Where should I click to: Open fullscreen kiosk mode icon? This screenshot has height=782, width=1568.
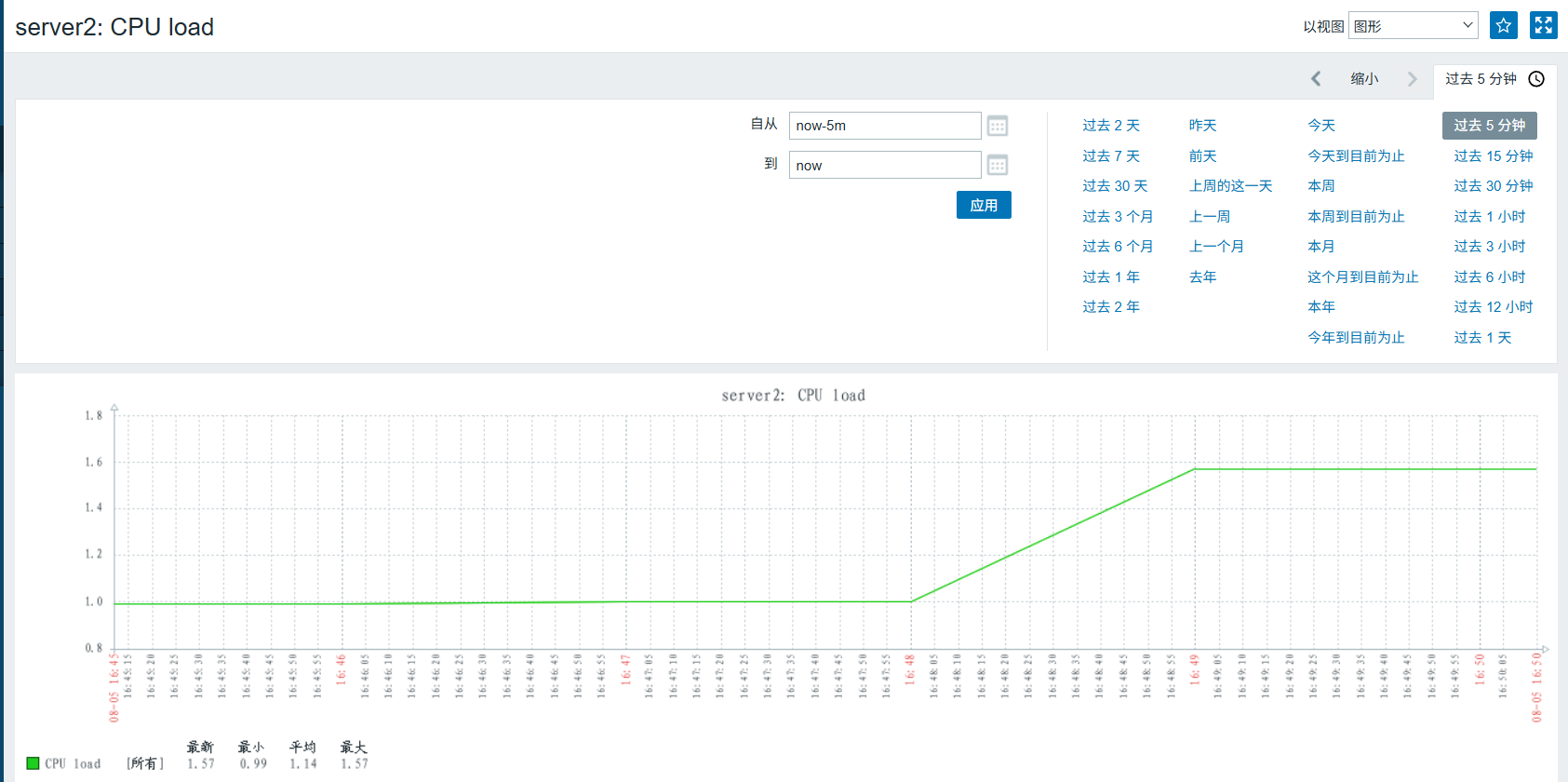[x=1544, y=25]
